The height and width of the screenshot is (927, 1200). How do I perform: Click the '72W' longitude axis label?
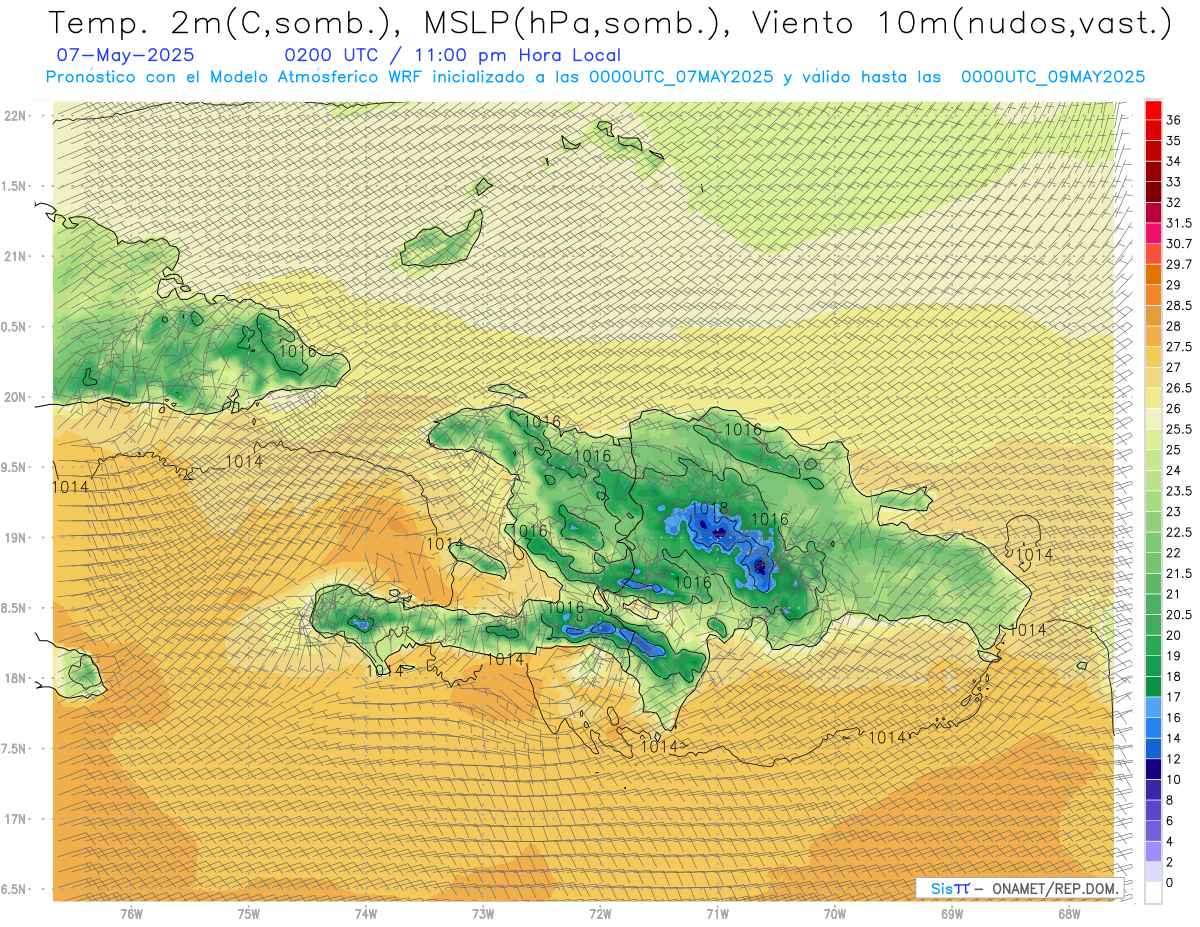click(x=600, y=914)
